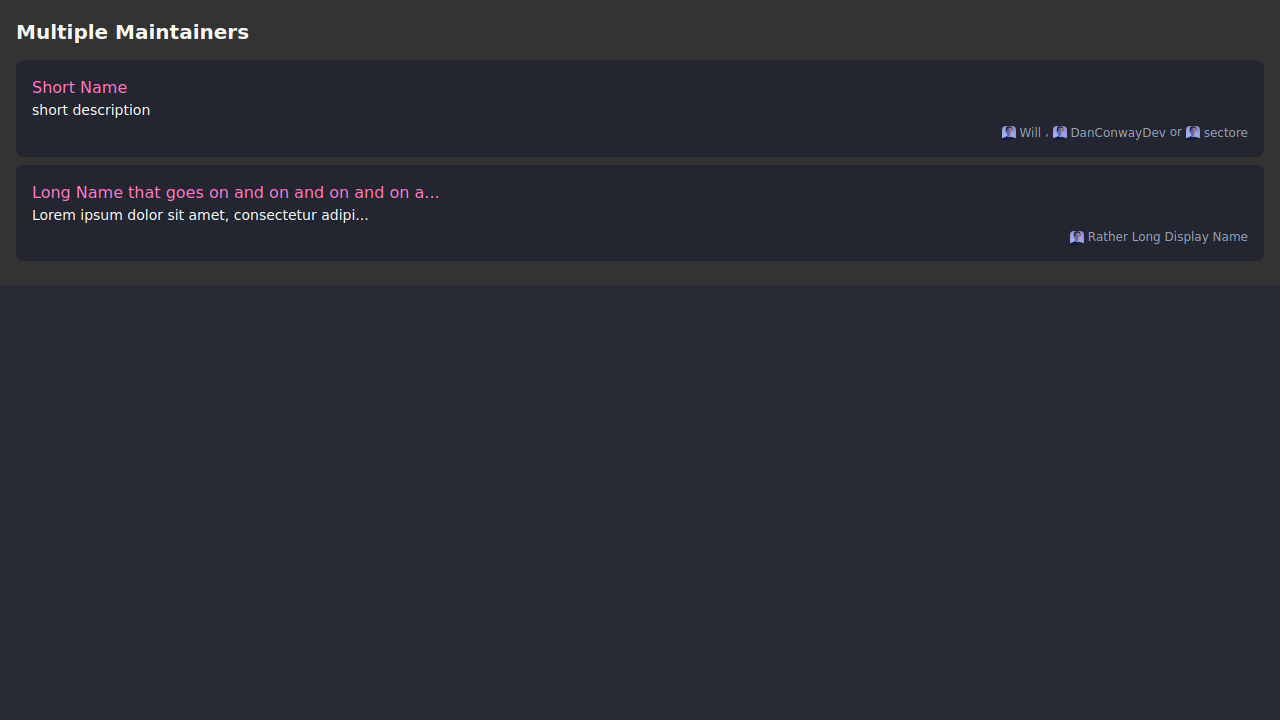Click the comma separator after Will
Screen dimensions: 1280x720
coord(1047,133)
